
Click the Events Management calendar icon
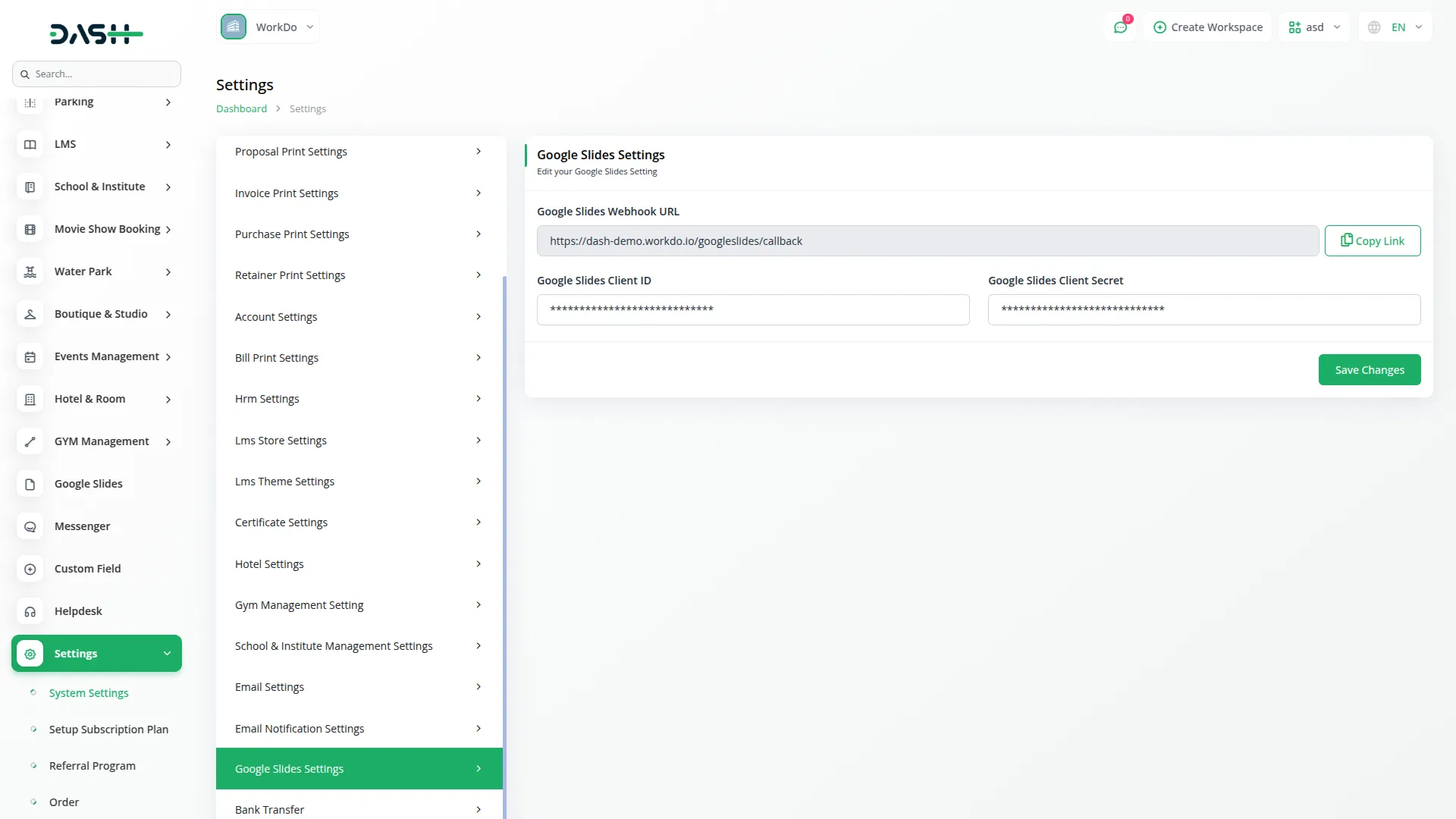click(30, 356)
